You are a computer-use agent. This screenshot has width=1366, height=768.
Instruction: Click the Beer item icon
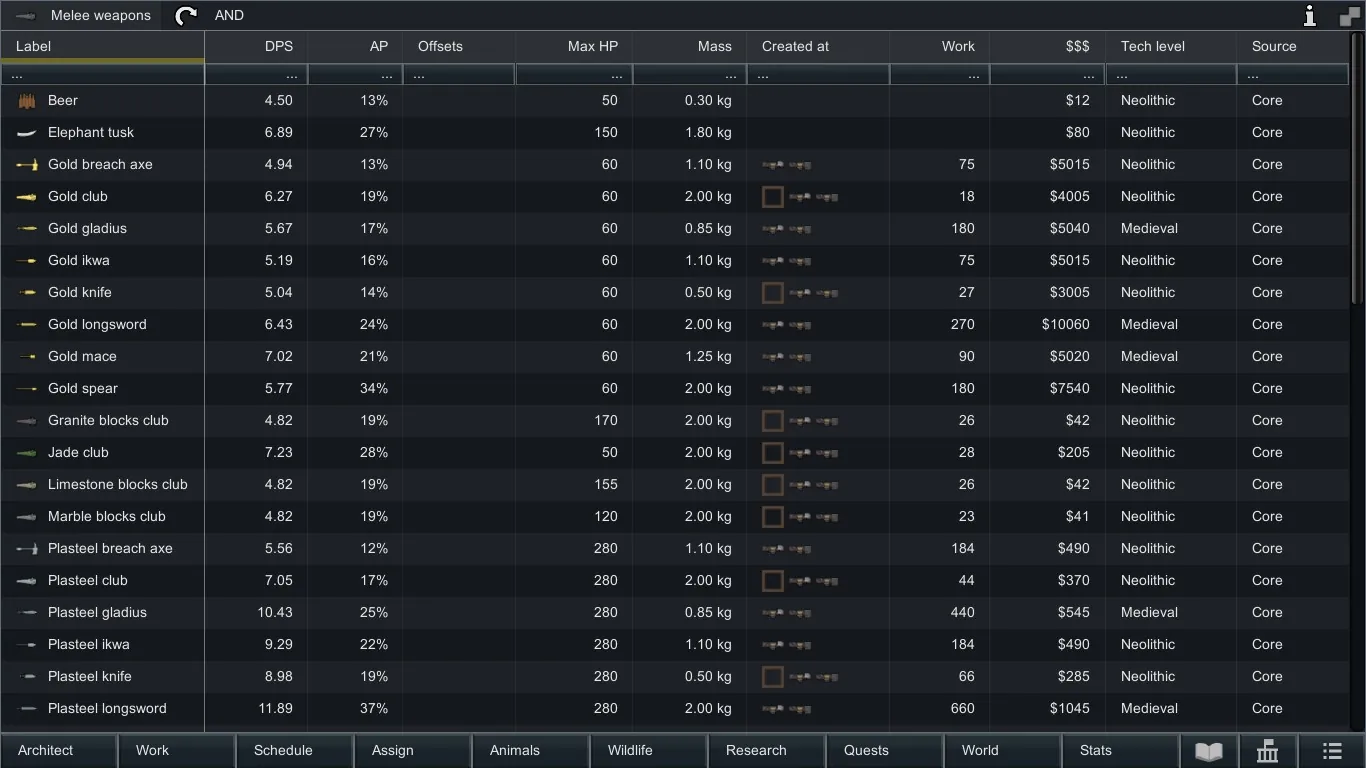pos(27,101)
